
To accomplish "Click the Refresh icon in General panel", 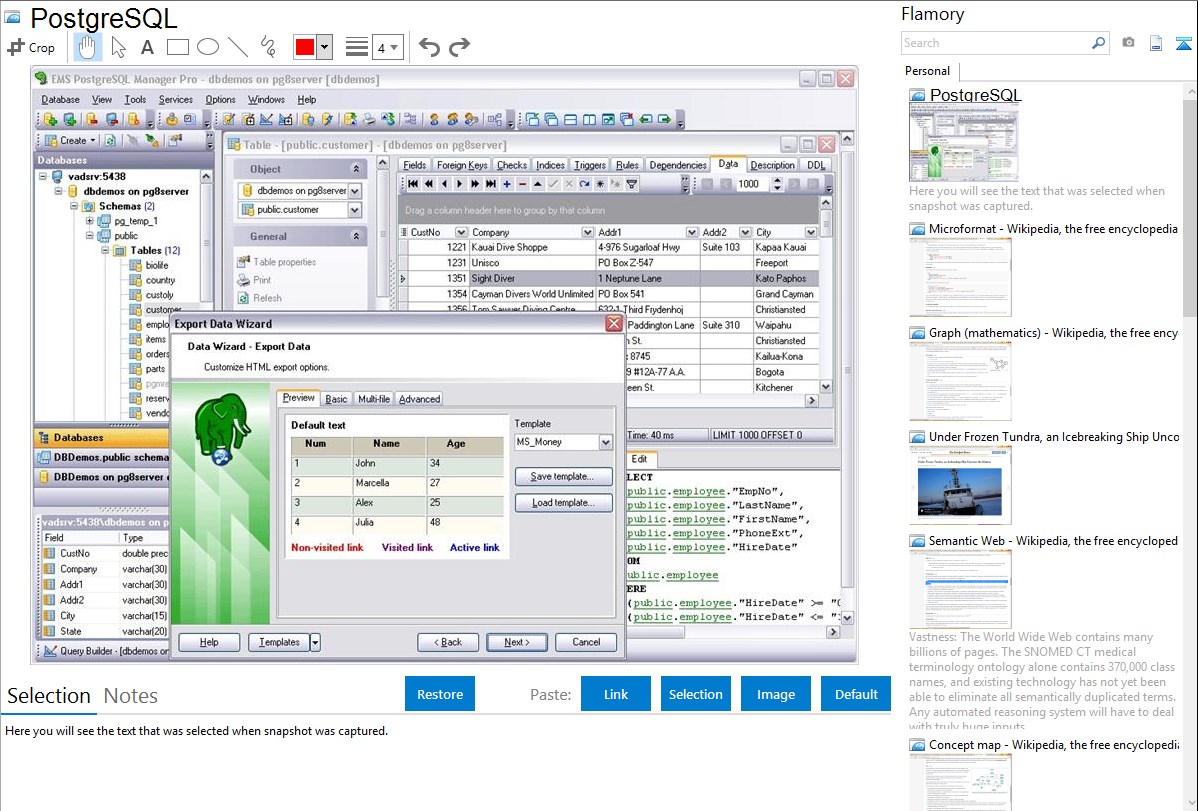I will (x=244, y=298).
